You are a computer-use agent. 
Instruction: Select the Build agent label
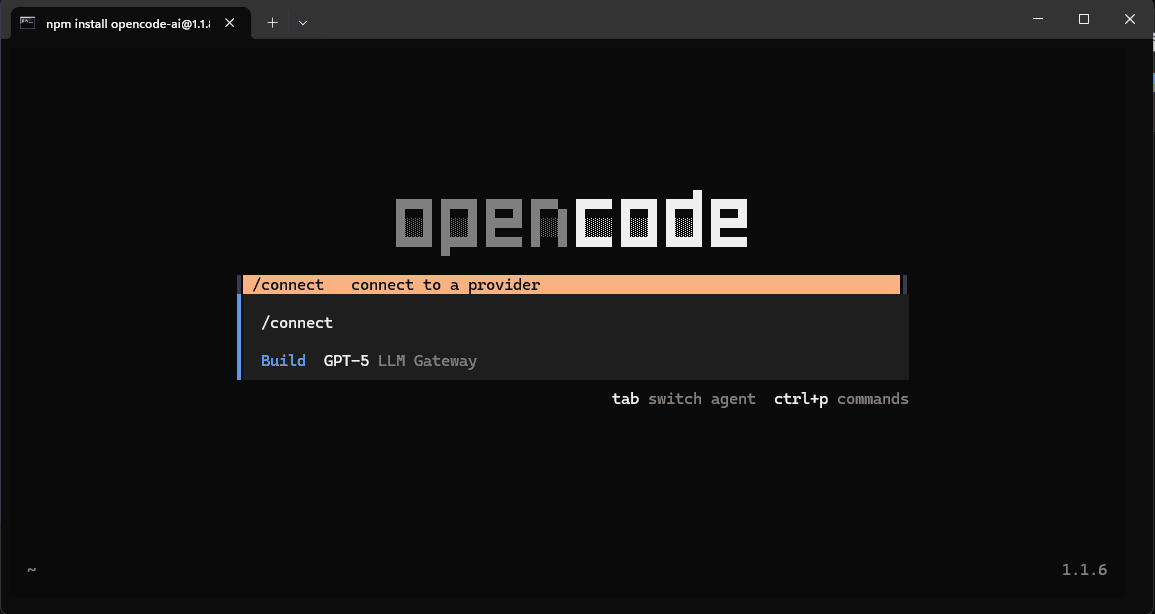coord(283,360)
